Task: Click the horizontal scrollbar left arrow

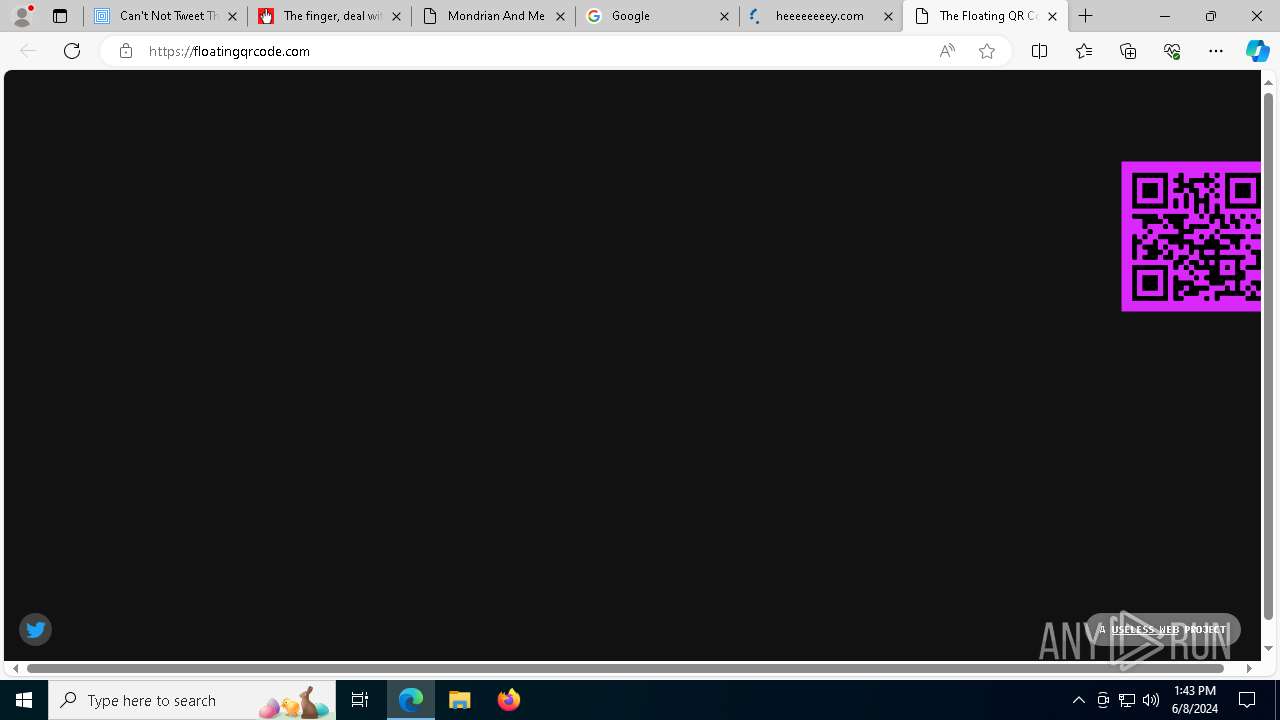Action: click(15, 668)
